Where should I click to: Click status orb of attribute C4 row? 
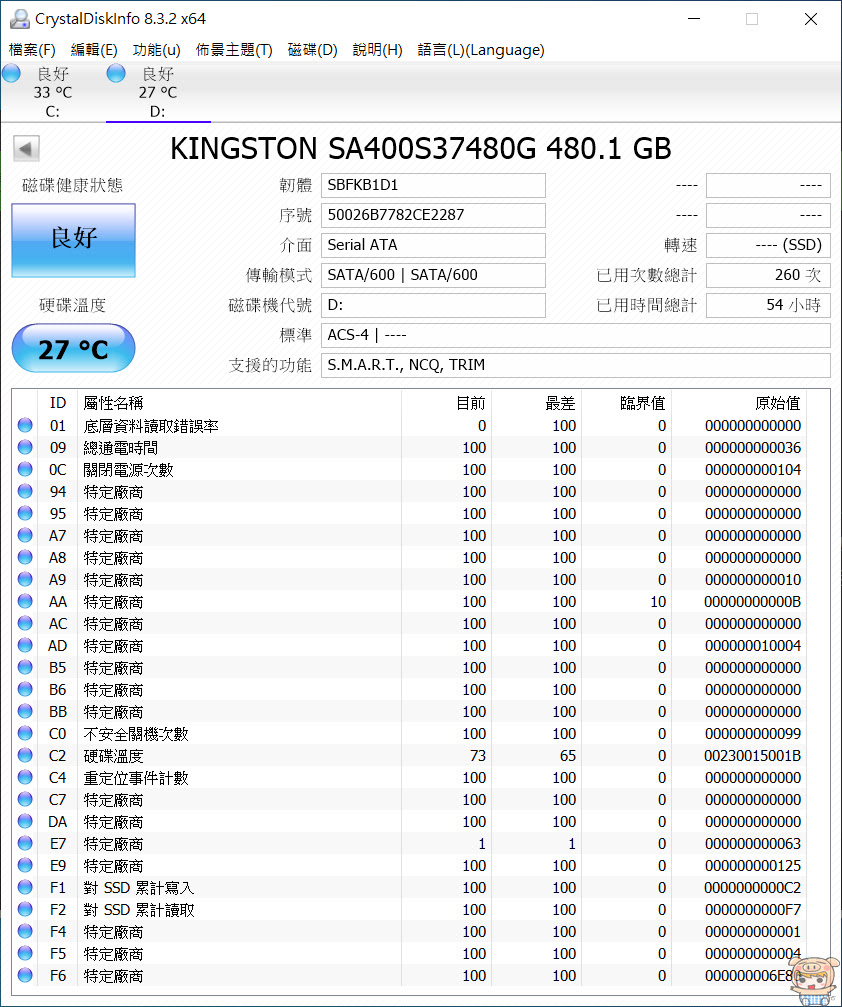tap(25, 777)
